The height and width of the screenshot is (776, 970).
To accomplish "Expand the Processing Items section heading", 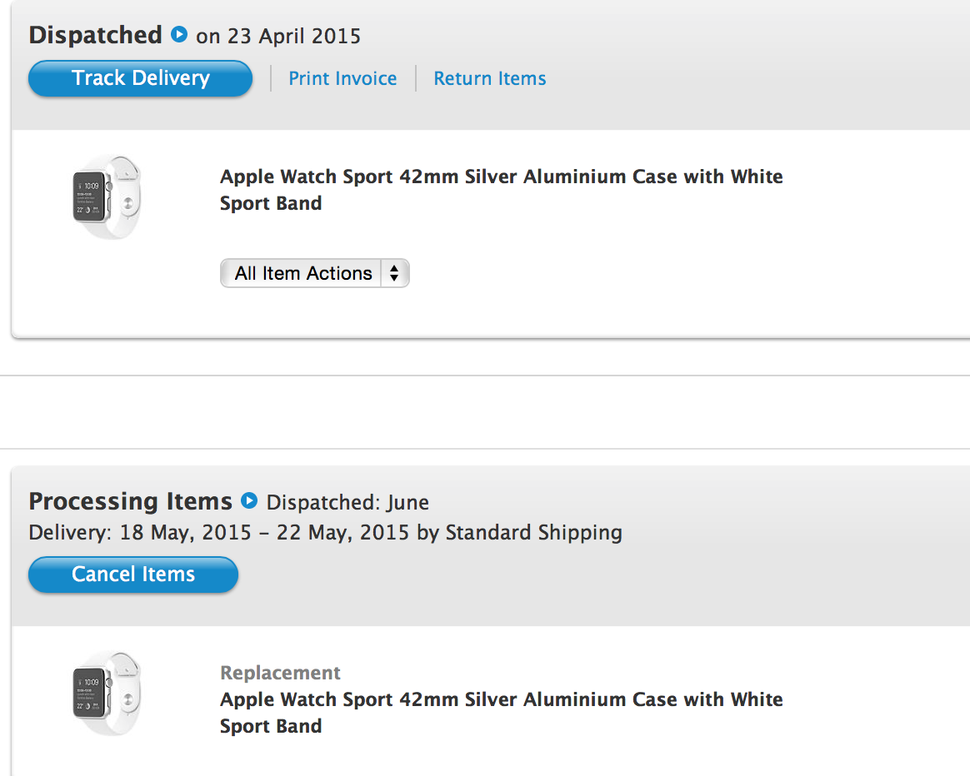I will pyautogui.click(x=130, y=501).
